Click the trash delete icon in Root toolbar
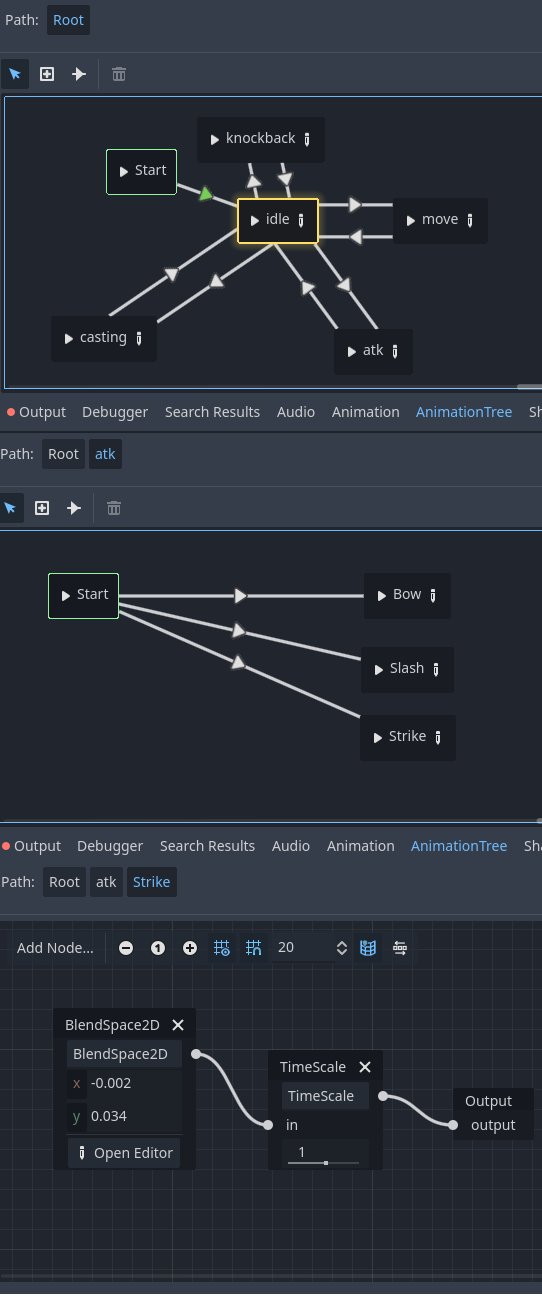The width and height of the screenshot is (542, 1296). click(x=119, y=74)
